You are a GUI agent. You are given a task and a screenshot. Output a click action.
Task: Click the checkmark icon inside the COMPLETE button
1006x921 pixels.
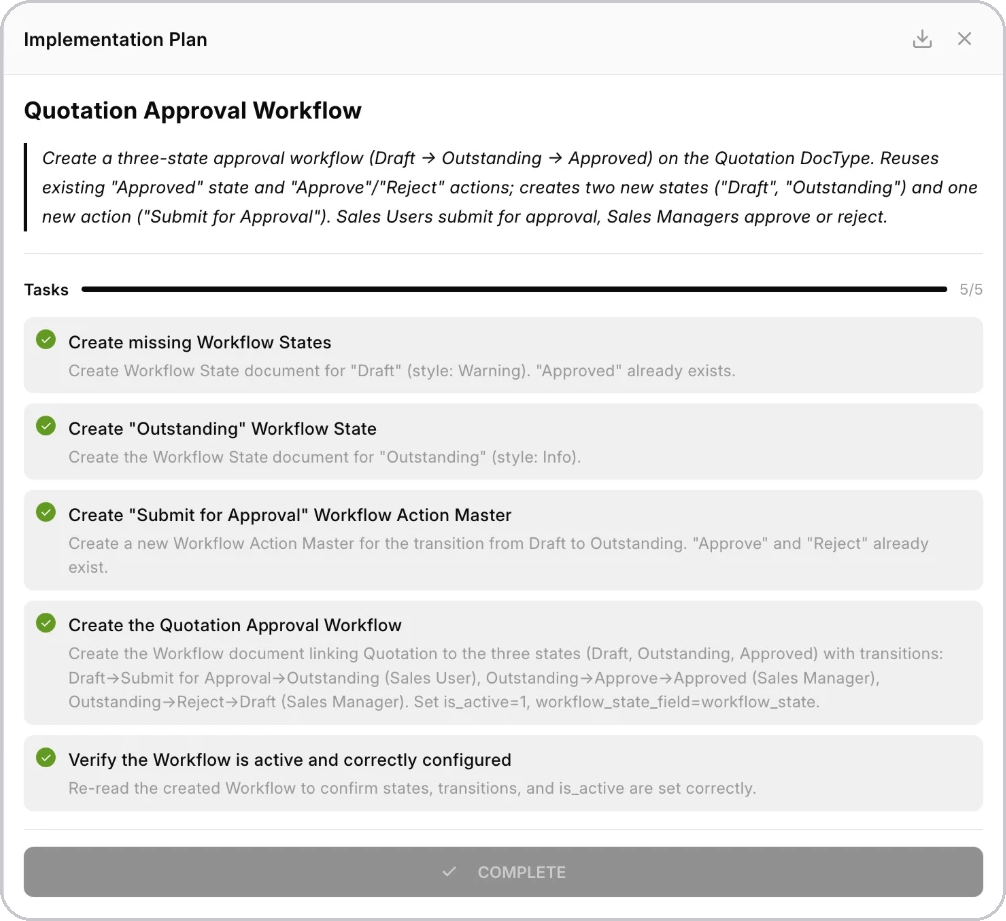click(x=449, y=872)
